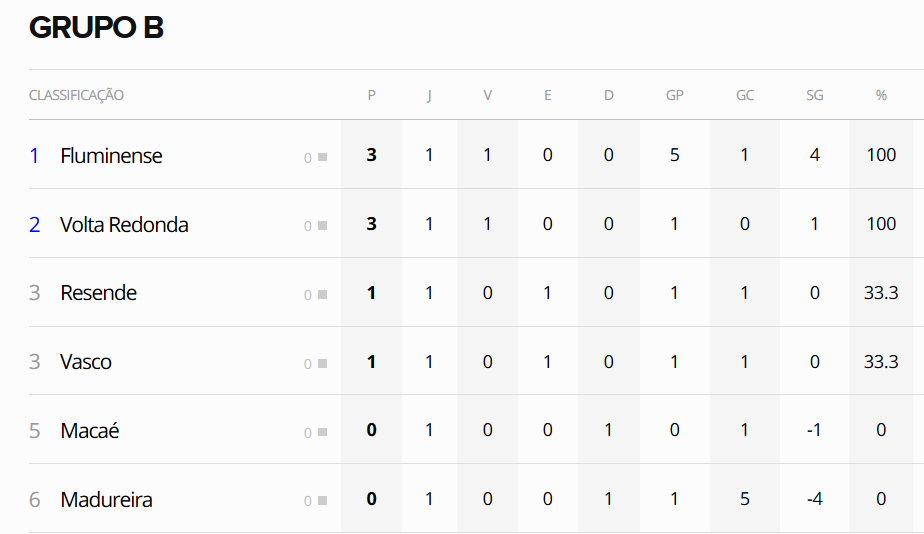Click Macaé's position change square indicator
The height and width of the screenshot is (534, 924).
(322, 433)
